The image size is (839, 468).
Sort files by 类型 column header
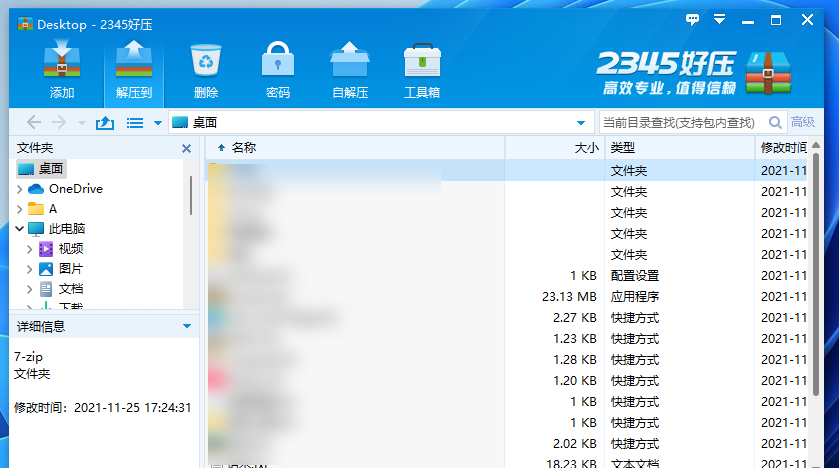680,148
